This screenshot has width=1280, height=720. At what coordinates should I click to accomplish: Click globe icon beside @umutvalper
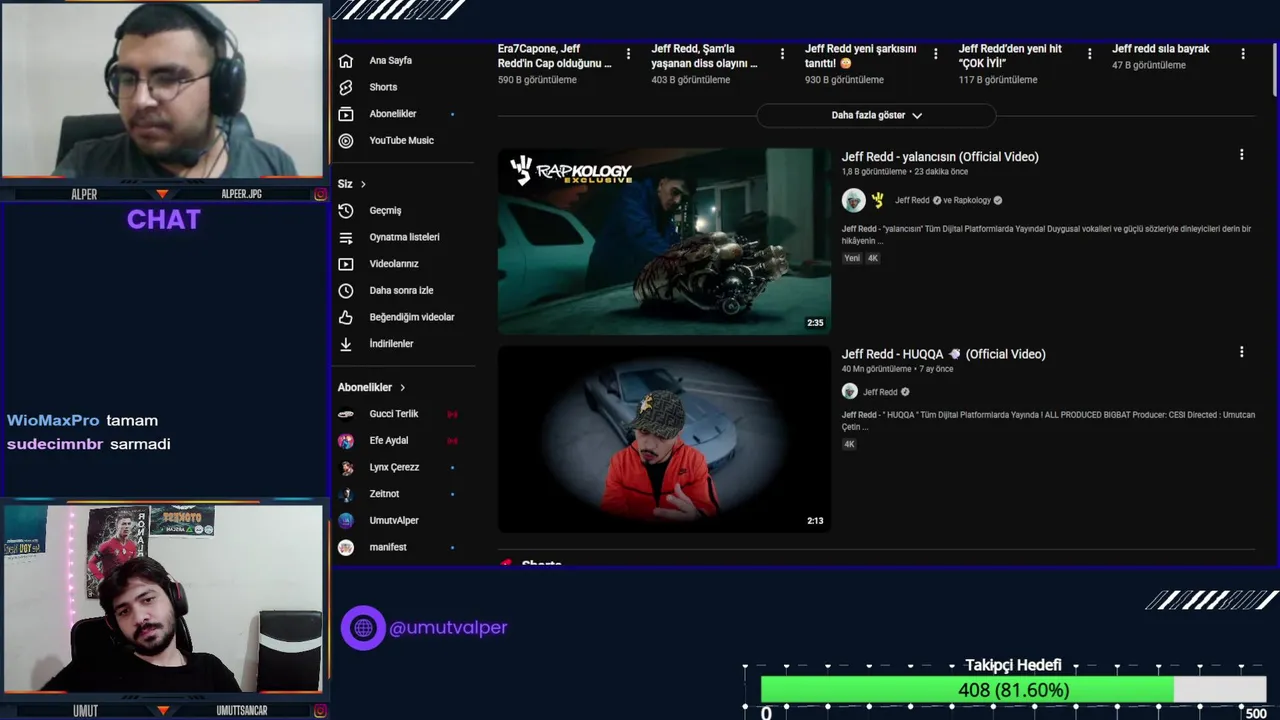click(363, 628)
